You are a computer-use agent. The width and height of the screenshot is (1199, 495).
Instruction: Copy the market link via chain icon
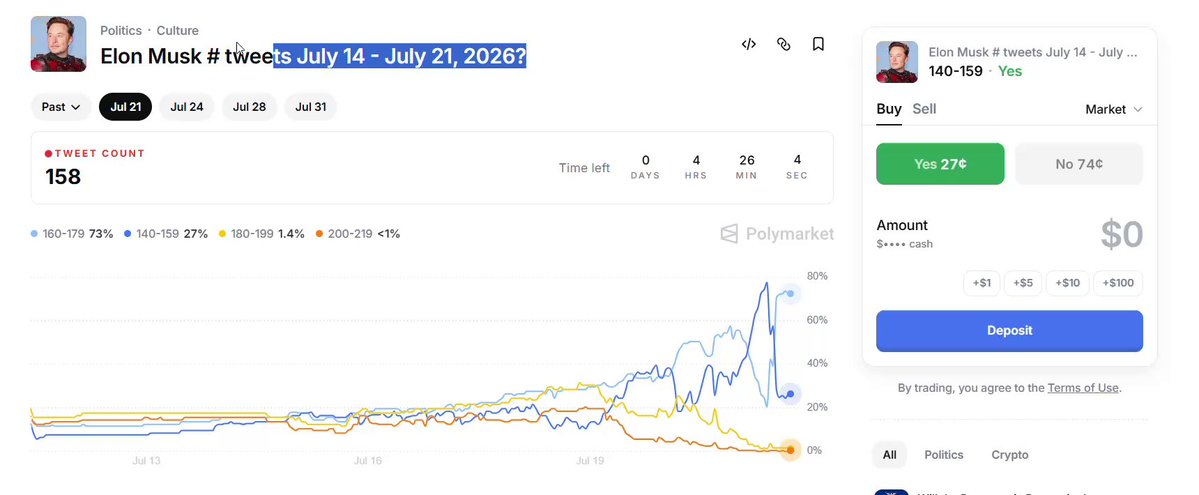(x=783, y=44)
